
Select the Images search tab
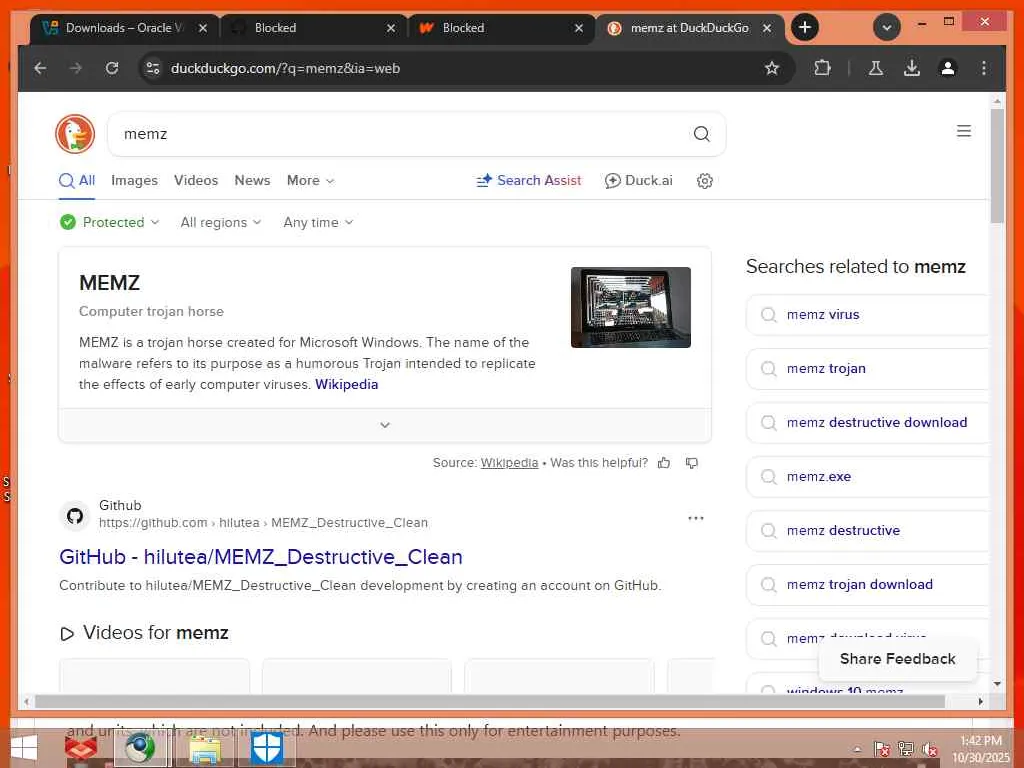[x=134, y=181]
